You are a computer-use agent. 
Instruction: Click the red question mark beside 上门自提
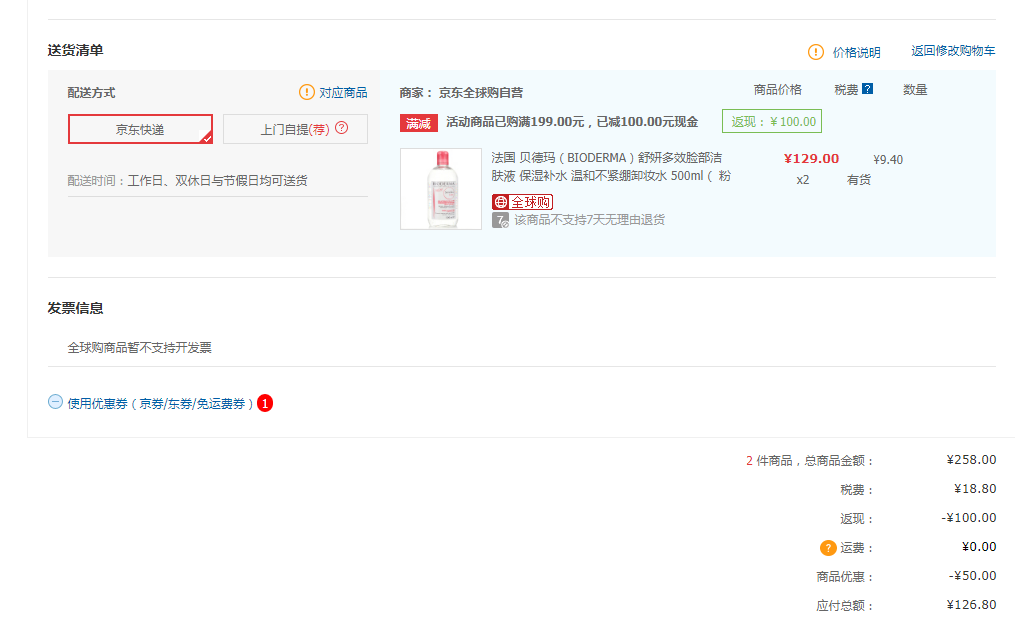342,128
